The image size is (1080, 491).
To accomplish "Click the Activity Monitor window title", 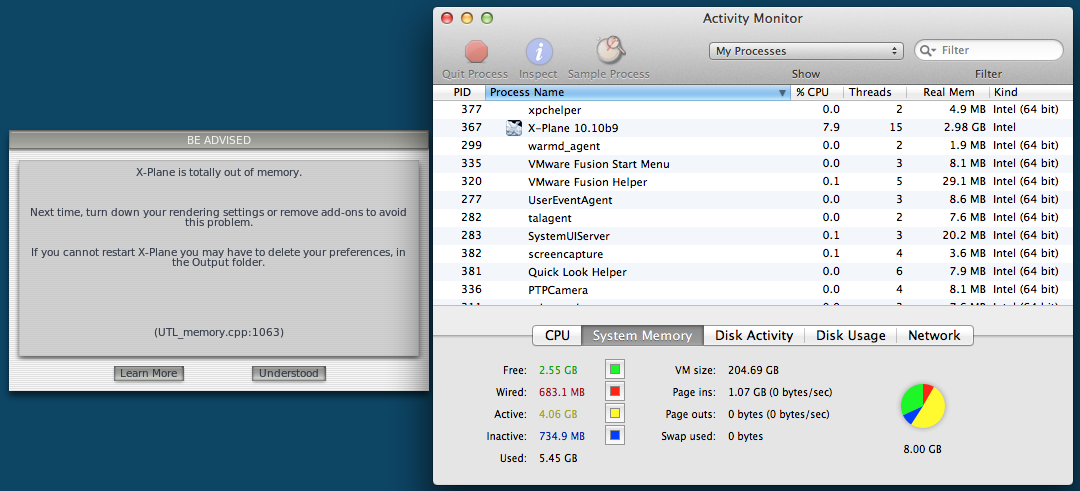I will click(x=752, y=19).
